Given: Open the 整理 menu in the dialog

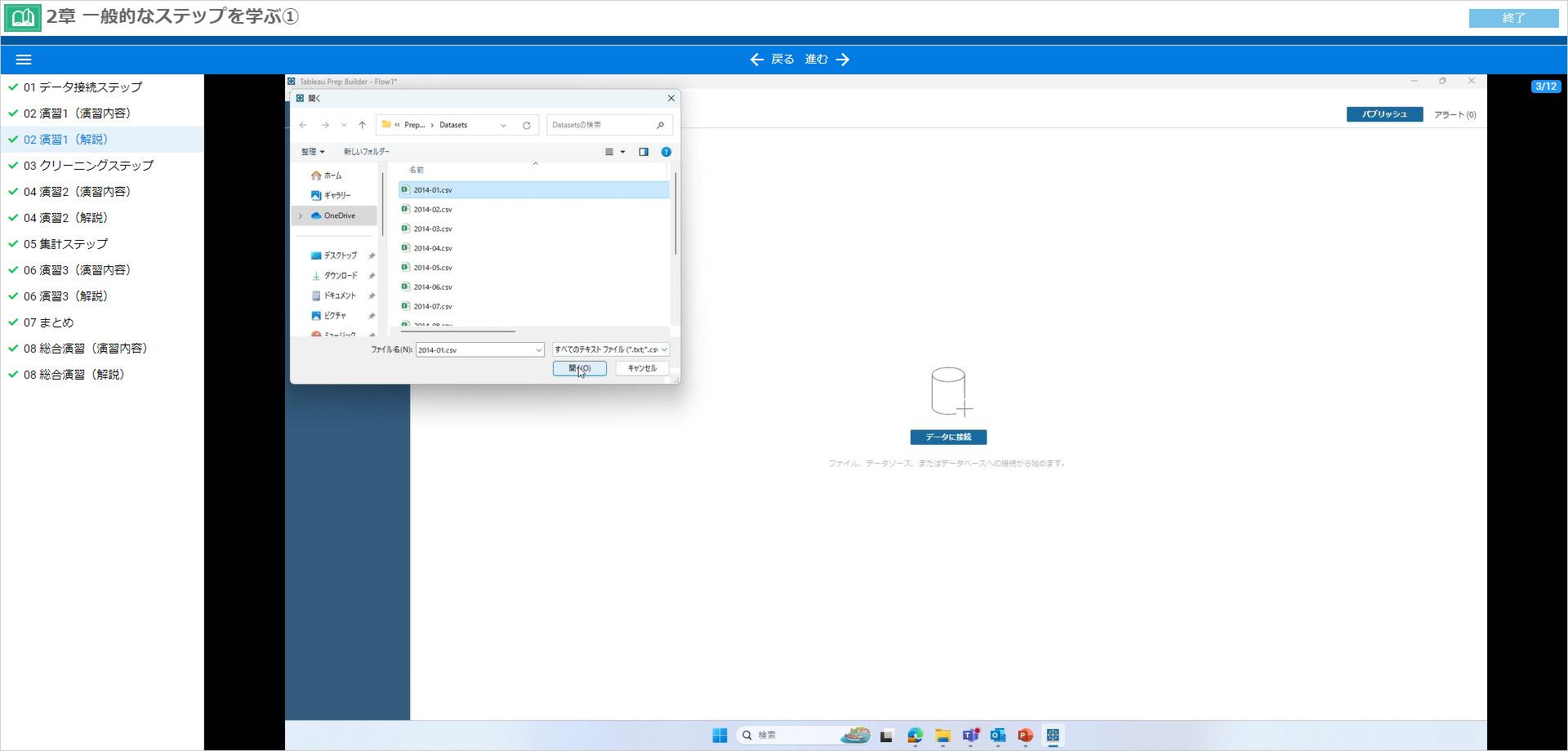Looking at the screenshot, I should [312, 152].
